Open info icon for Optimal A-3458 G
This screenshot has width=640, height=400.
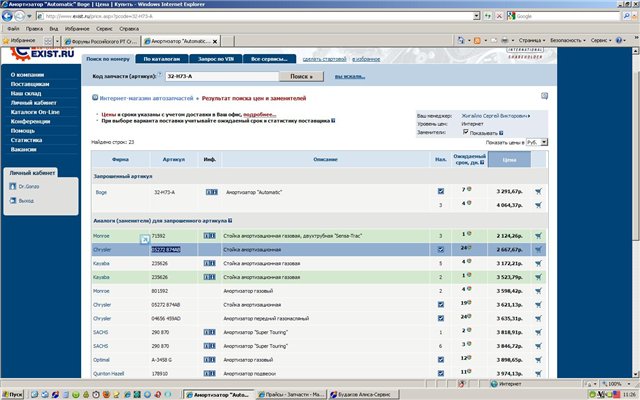point(209,360)
